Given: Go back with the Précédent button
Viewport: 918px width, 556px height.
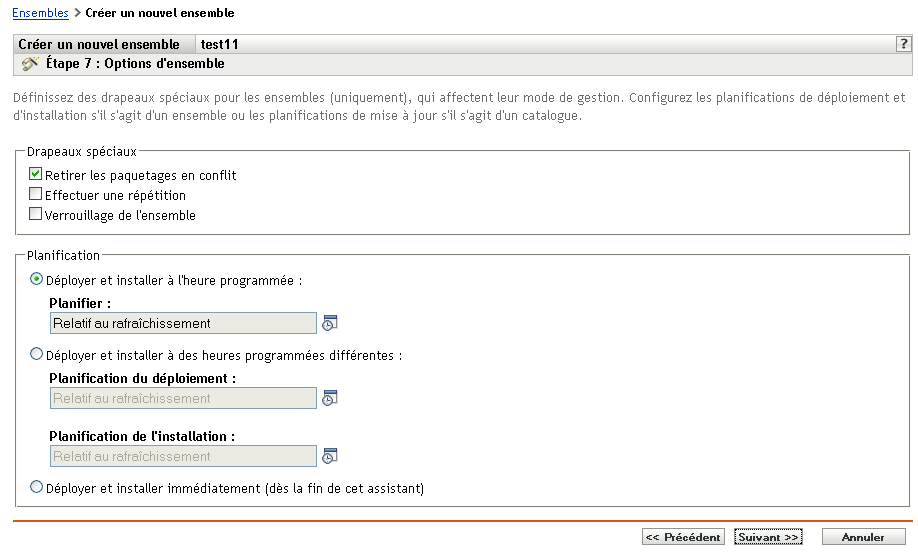Looking at the screenshot, I should click(683, 537).
